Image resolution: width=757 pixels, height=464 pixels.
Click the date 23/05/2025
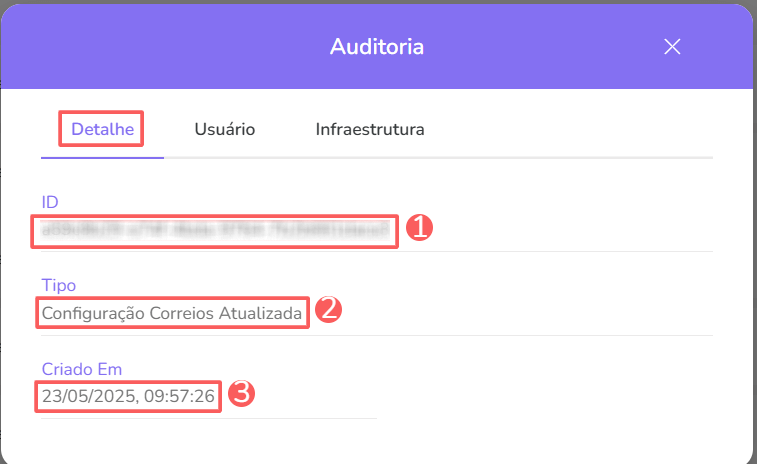[x=83, y=397]
